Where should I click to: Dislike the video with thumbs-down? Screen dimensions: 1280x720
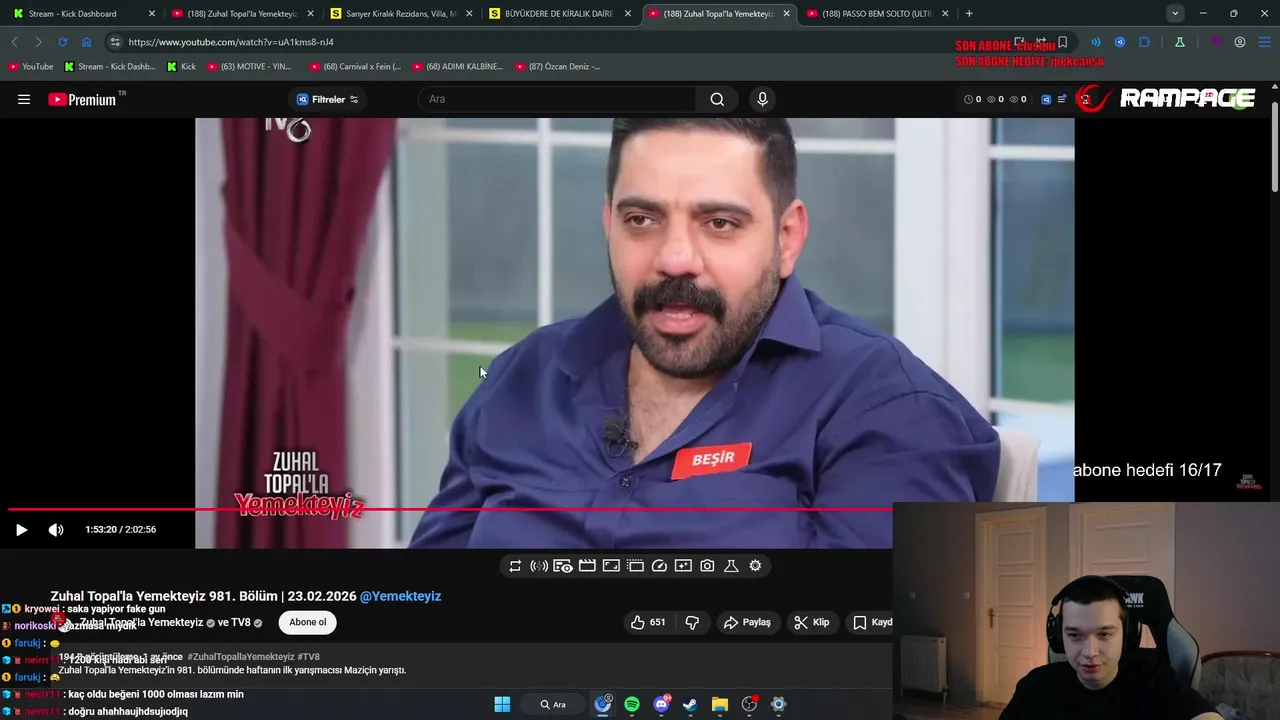pos(692,622)
